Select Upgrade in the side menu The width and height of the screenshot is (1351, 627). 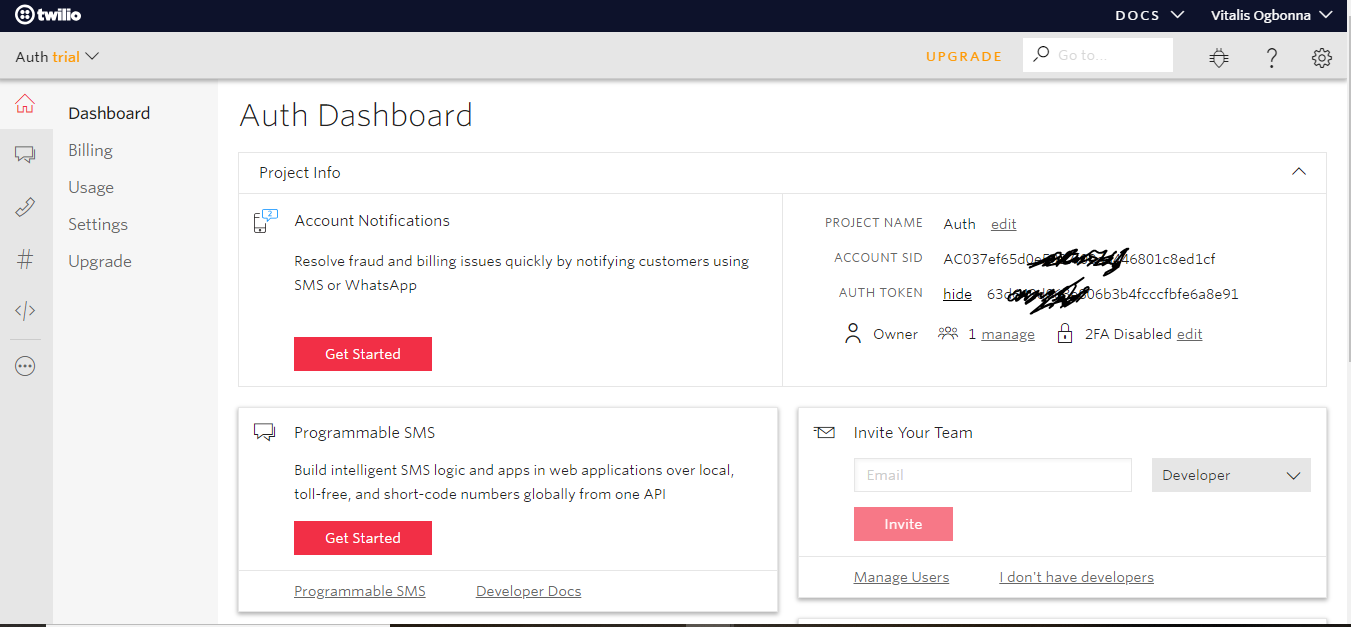pos(100,261)
